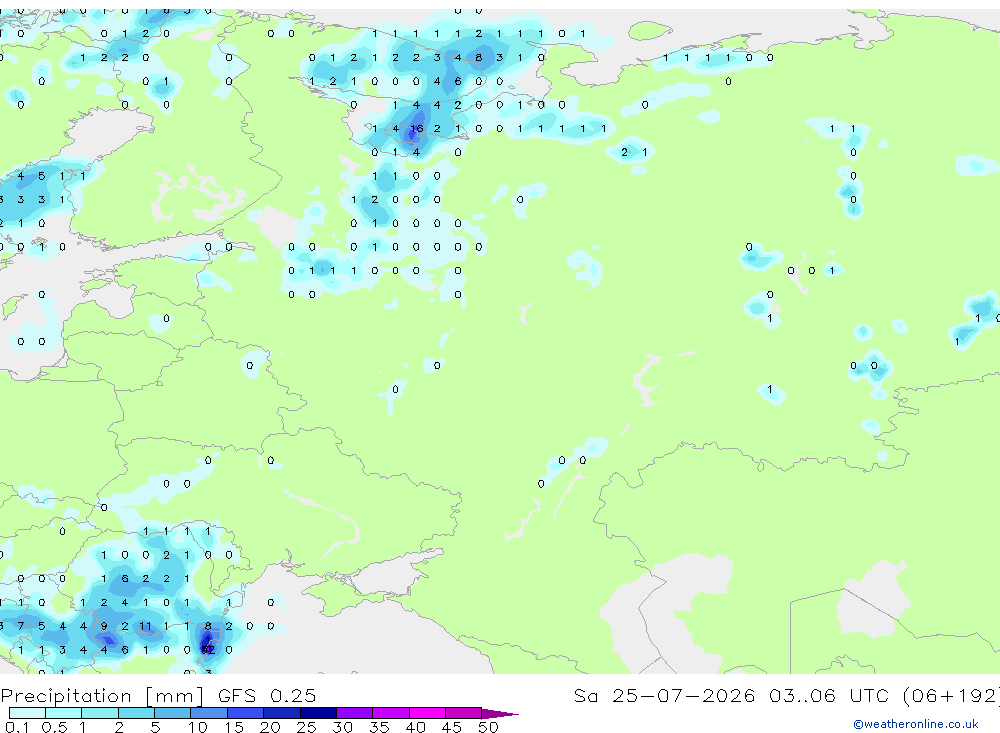This screenshot has height=733, width=1000.
Task: Click the '16' precipitation value on map
Action: [x=416, y=129]
